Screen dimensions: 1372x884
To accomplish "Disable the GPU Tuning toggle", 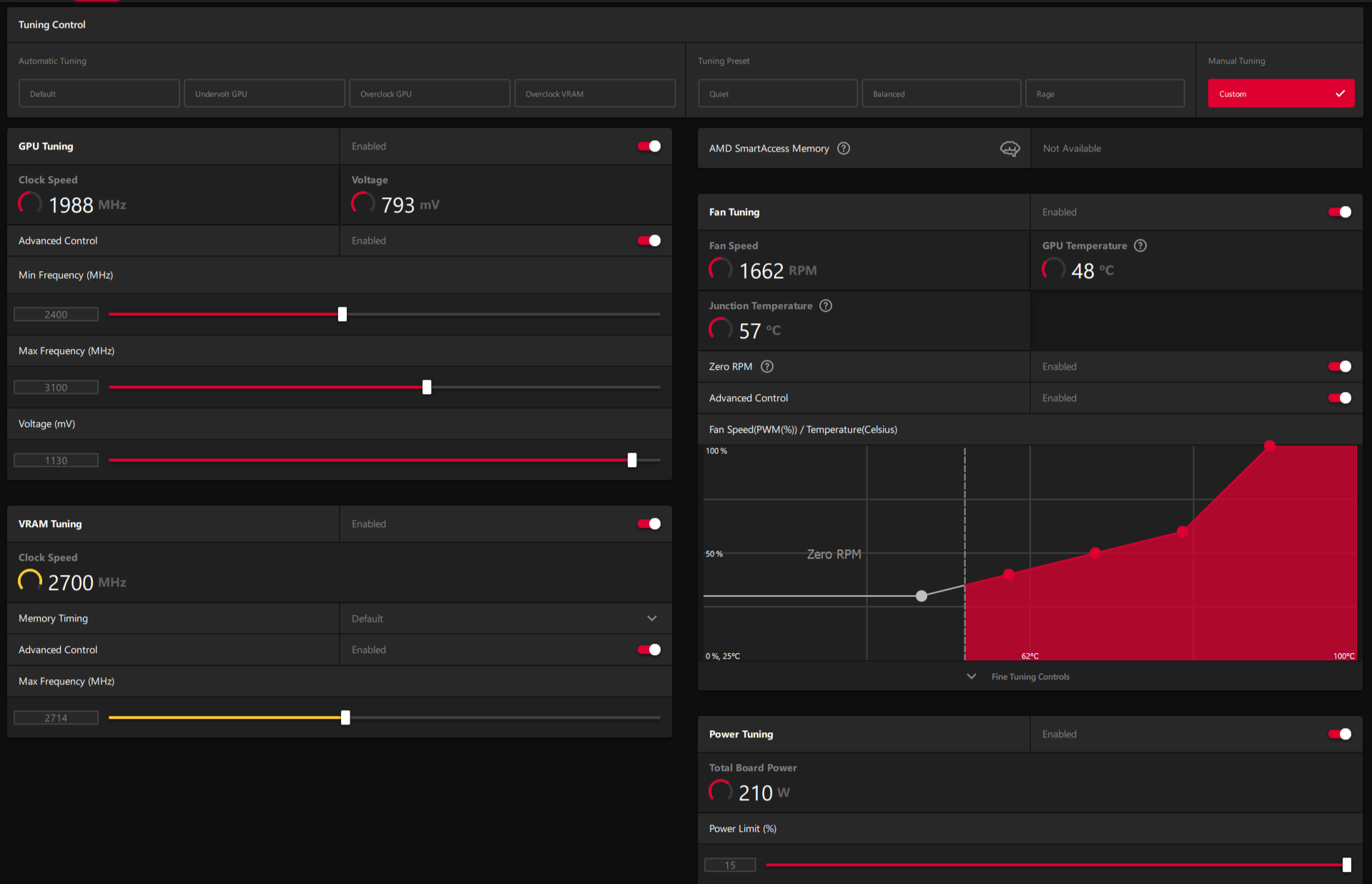I will 648,146.
